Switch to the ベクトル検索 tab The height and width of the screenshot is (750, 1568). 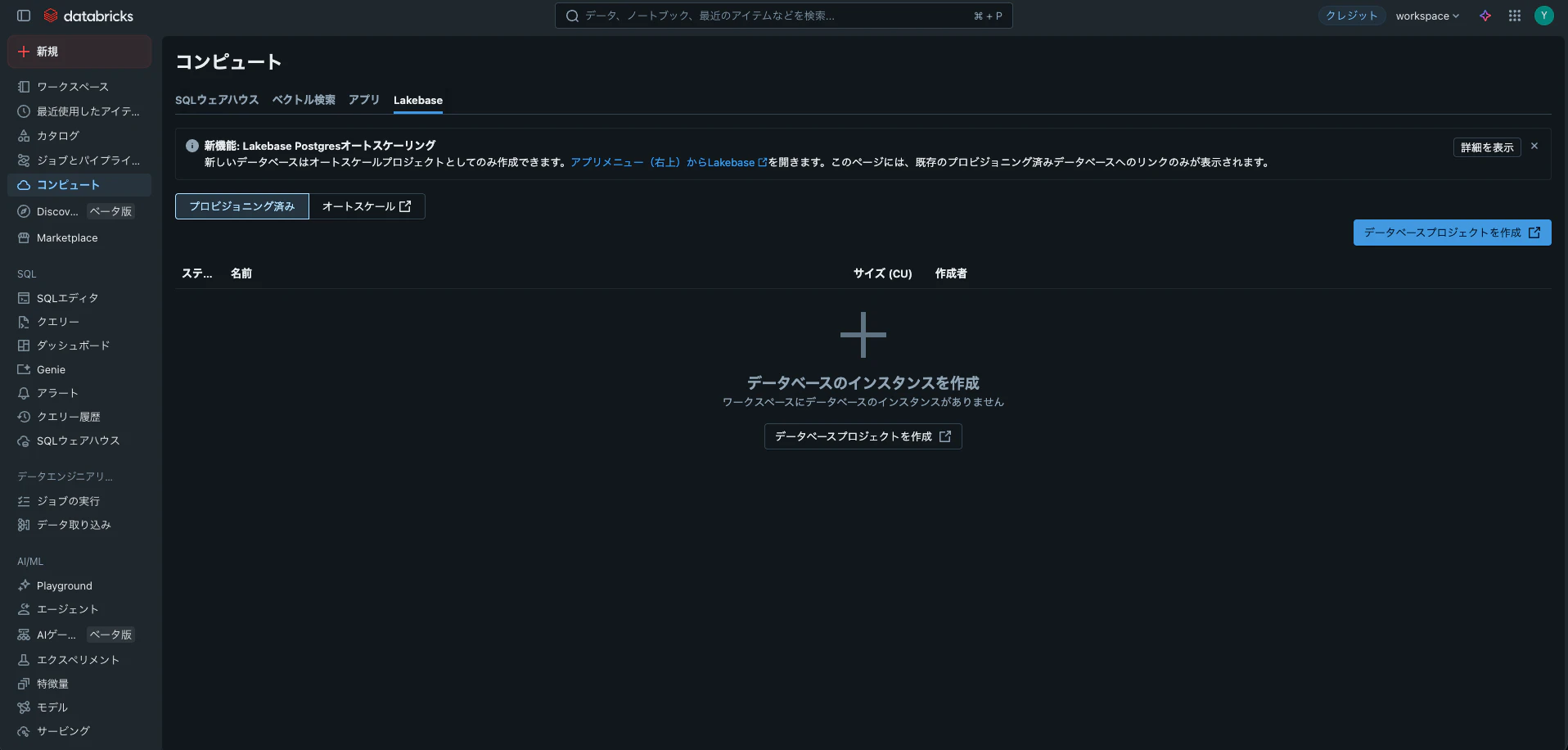304,100
